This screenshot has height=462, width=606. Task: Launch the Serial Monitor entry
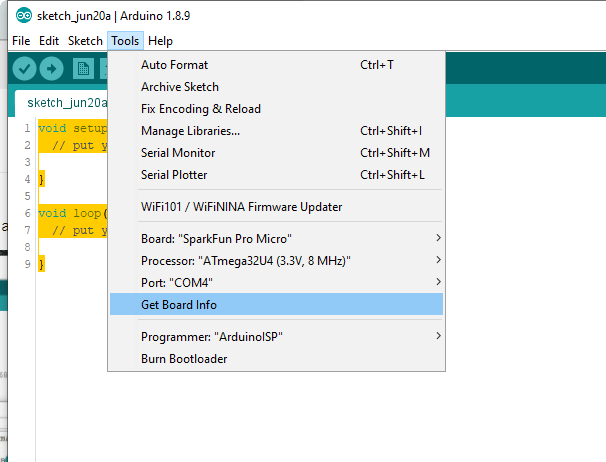[x=276, y=153]
